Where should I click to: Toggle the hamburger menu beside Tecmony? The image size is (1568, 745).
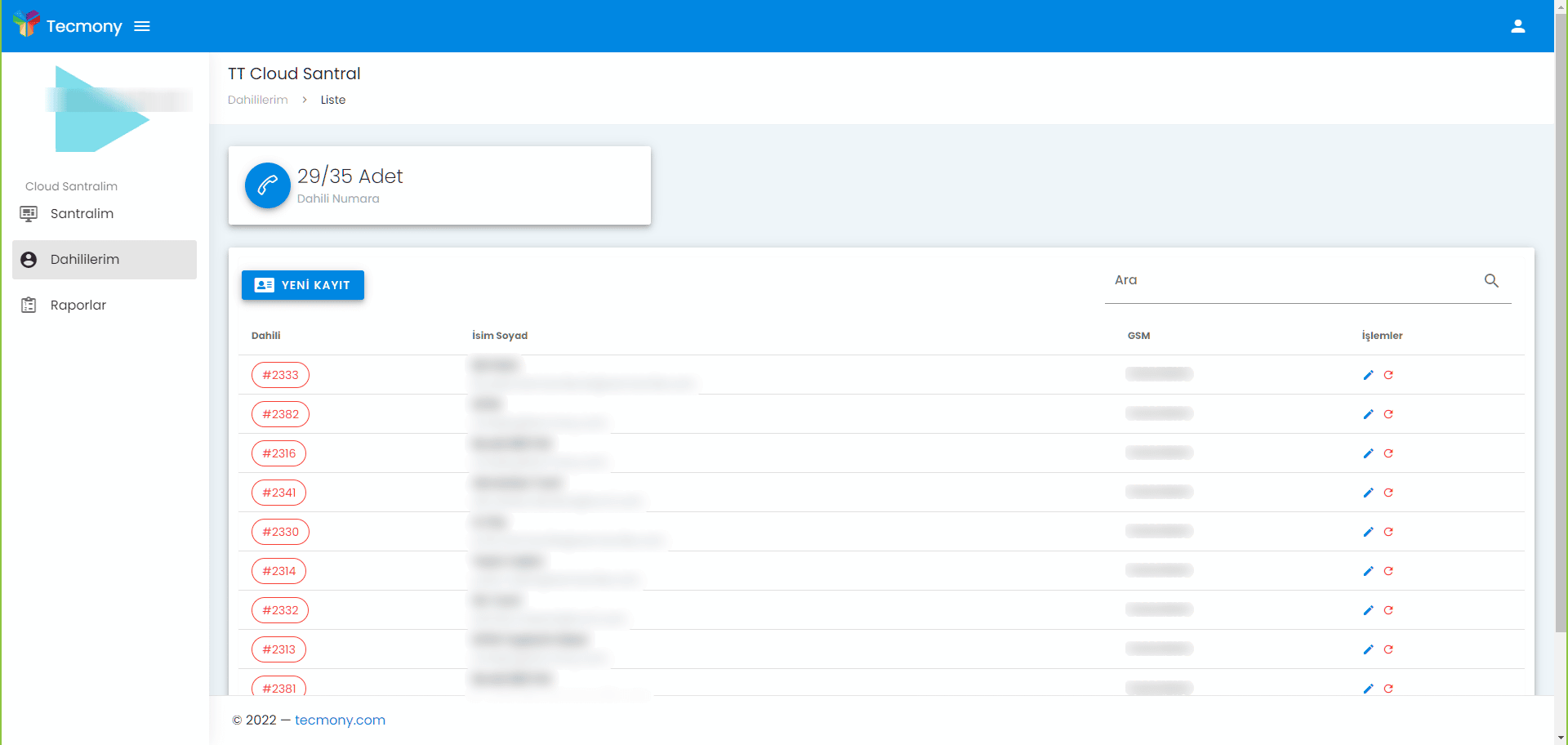click(x=142, y=26)
